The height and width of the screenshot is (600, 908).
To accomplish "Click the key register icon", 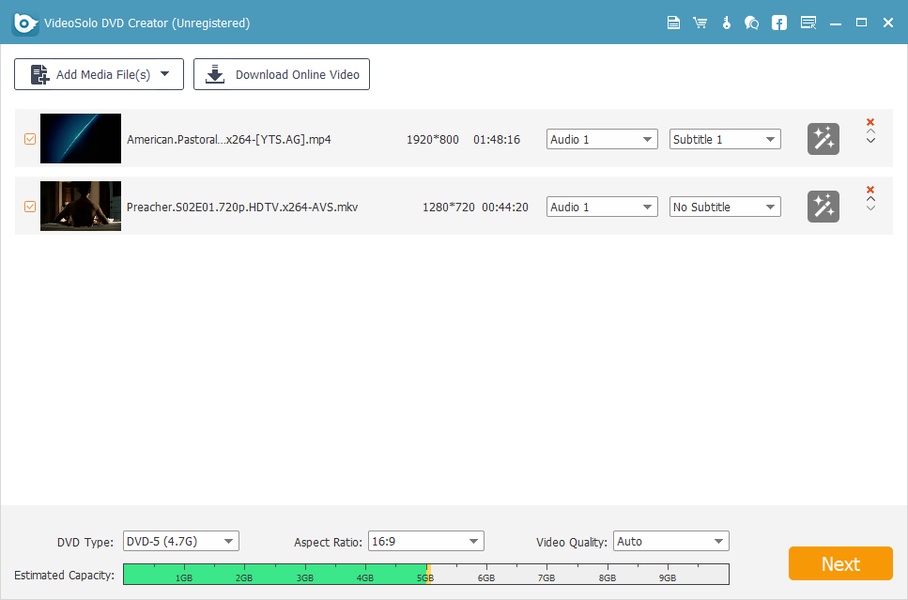I will (727, 22).
